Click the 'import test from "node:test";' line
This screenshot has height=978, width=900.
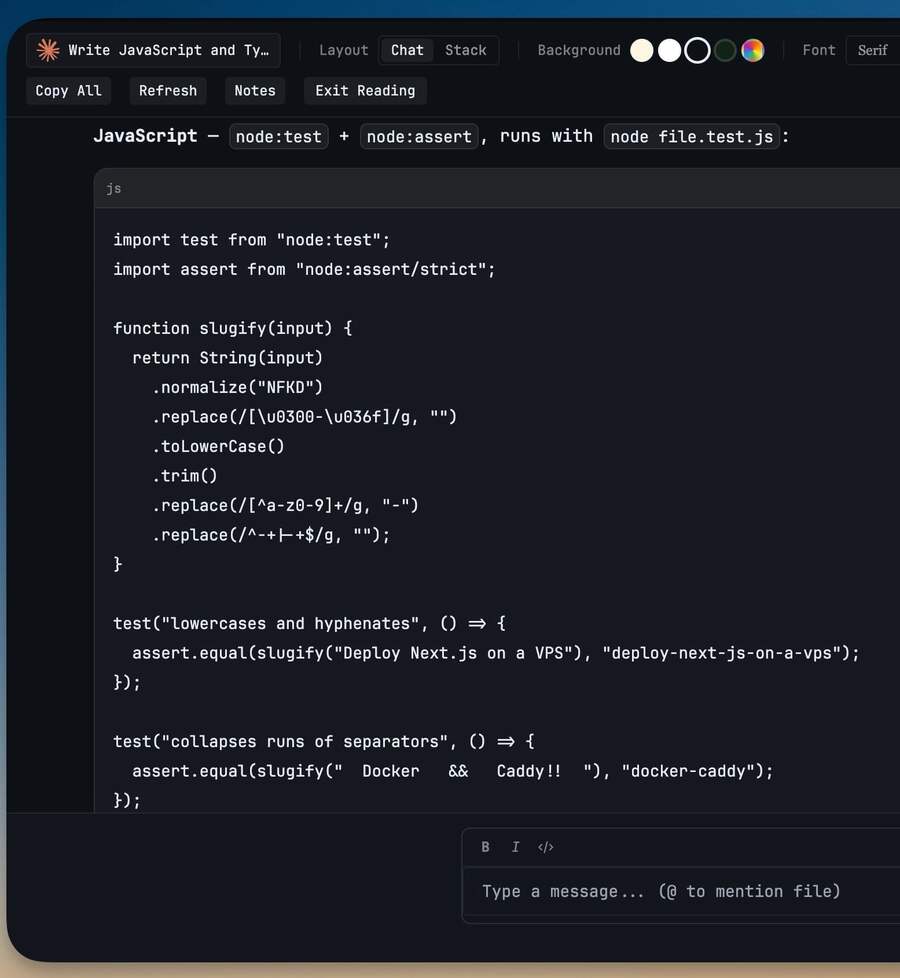click(251, 240)
